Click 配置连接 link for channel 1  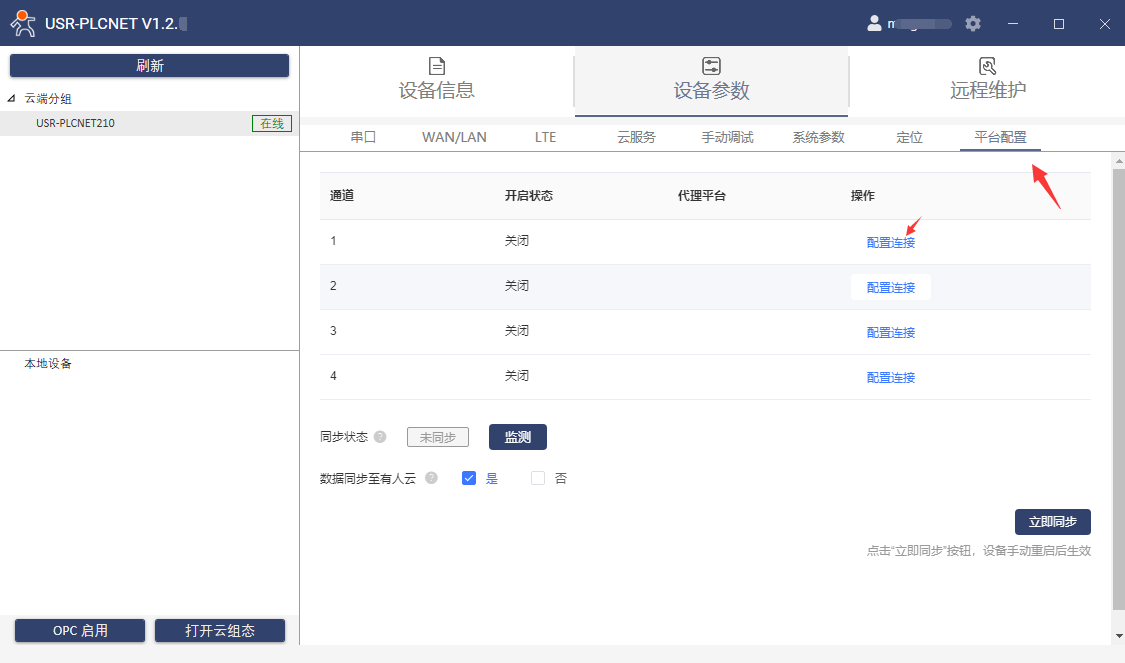(890, 242)
